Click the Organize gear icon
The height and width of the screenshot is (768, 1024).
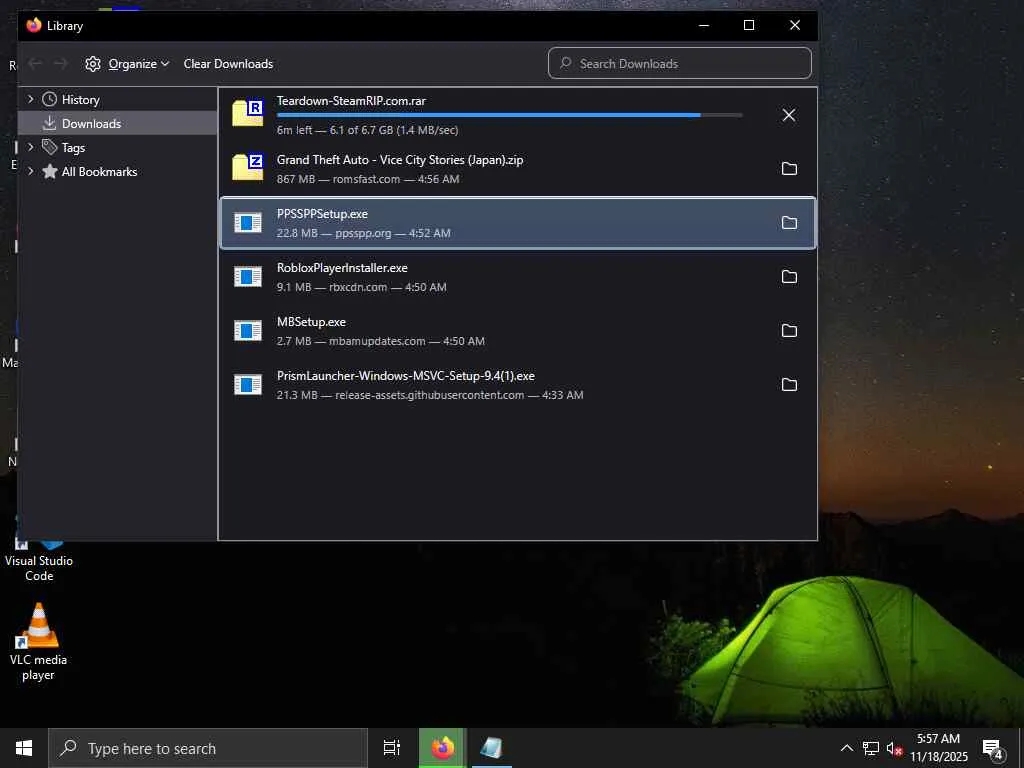click(x=93, y=63)
